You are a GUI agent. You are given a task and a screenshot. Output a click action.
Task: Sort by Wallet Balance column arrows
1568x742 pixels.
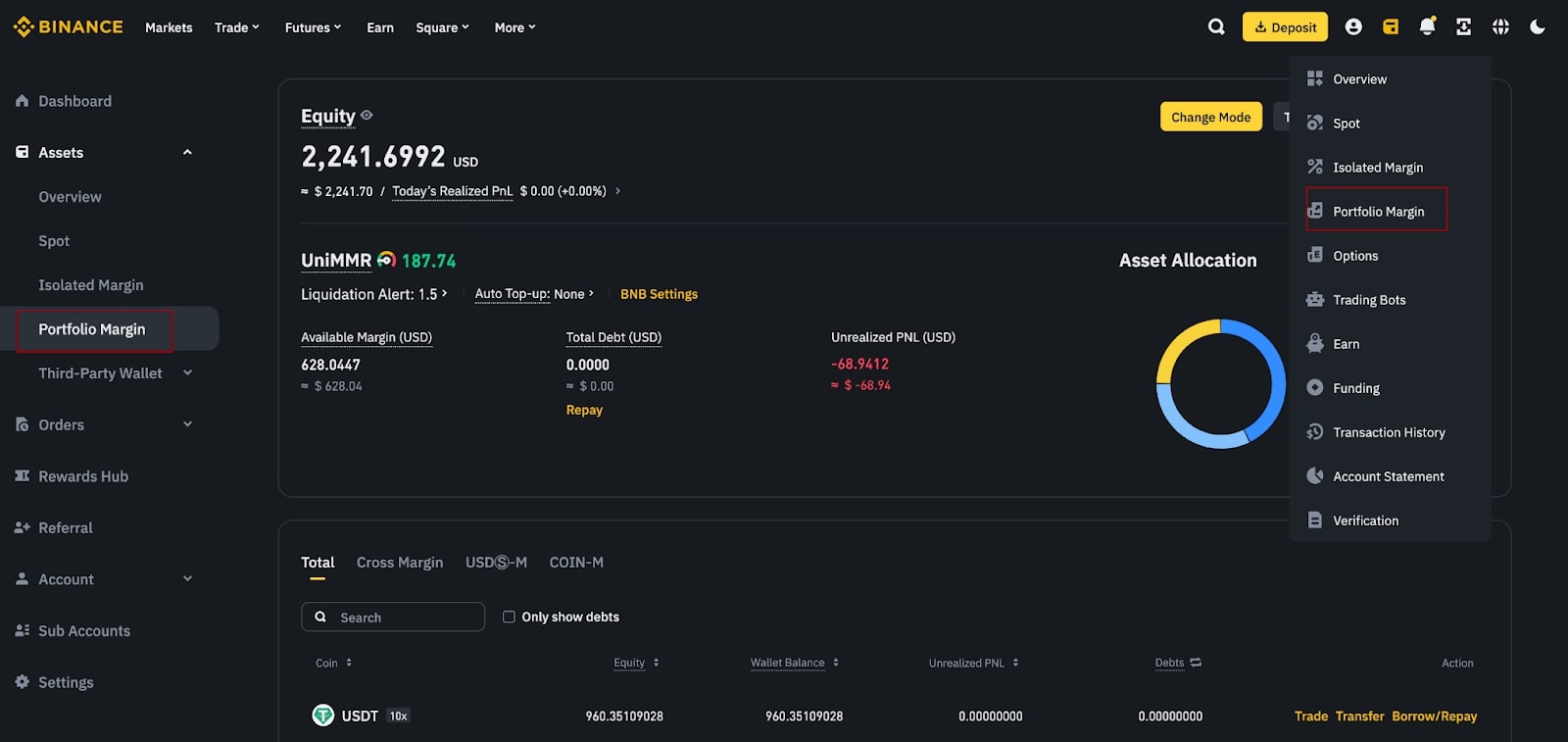click(x=836, y=663)
